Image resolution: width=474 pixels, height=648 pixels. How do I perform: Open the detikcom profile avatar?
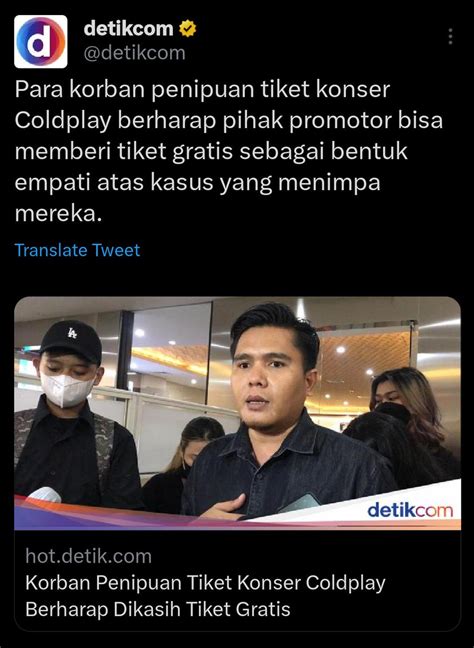[x=40, y=41]
